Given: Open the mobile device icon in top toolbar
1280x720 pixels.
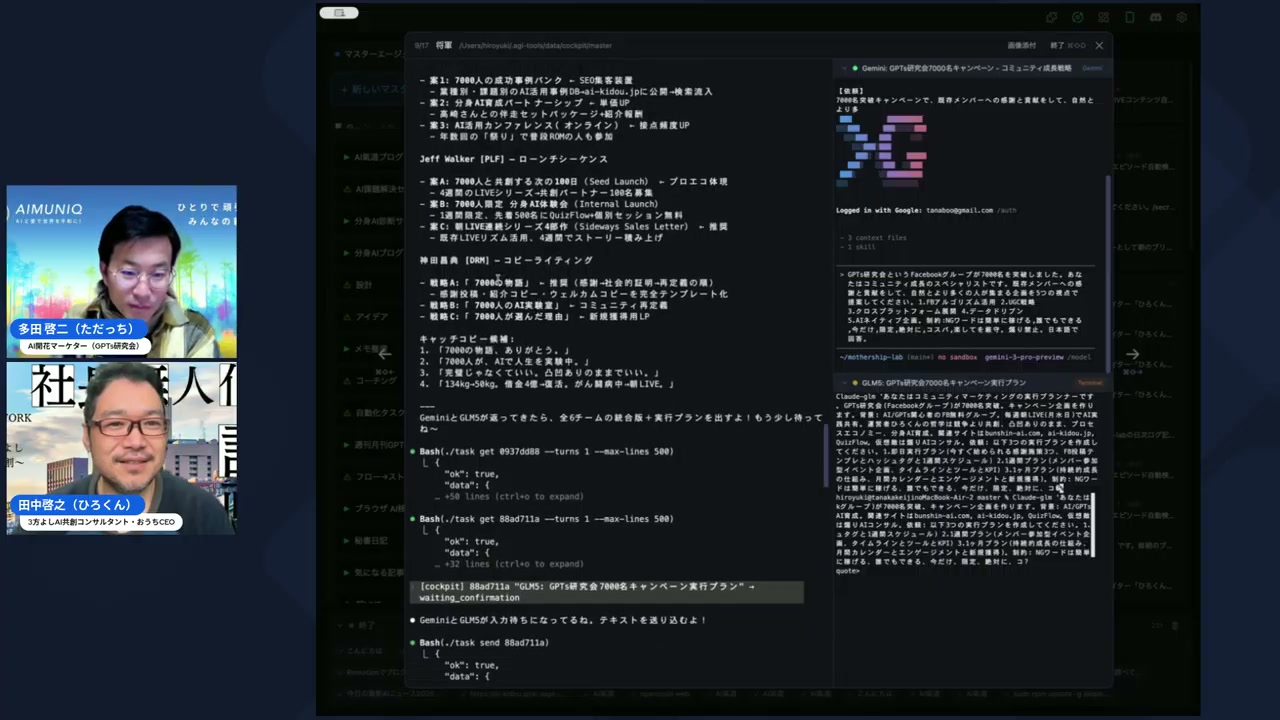Looking at the screenshot, I should (x=1130, y=17).
